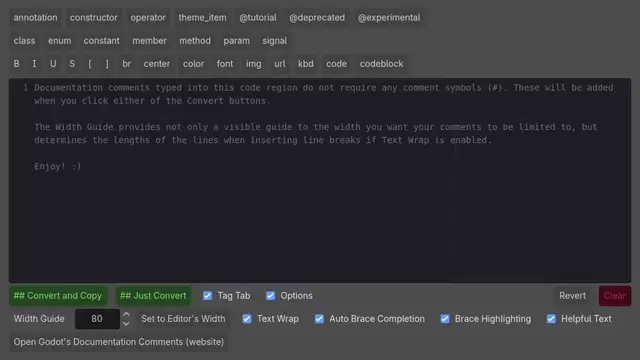Insert a closing bracket ]
Screen dimensions: 640x360
(x=107, y=64)
